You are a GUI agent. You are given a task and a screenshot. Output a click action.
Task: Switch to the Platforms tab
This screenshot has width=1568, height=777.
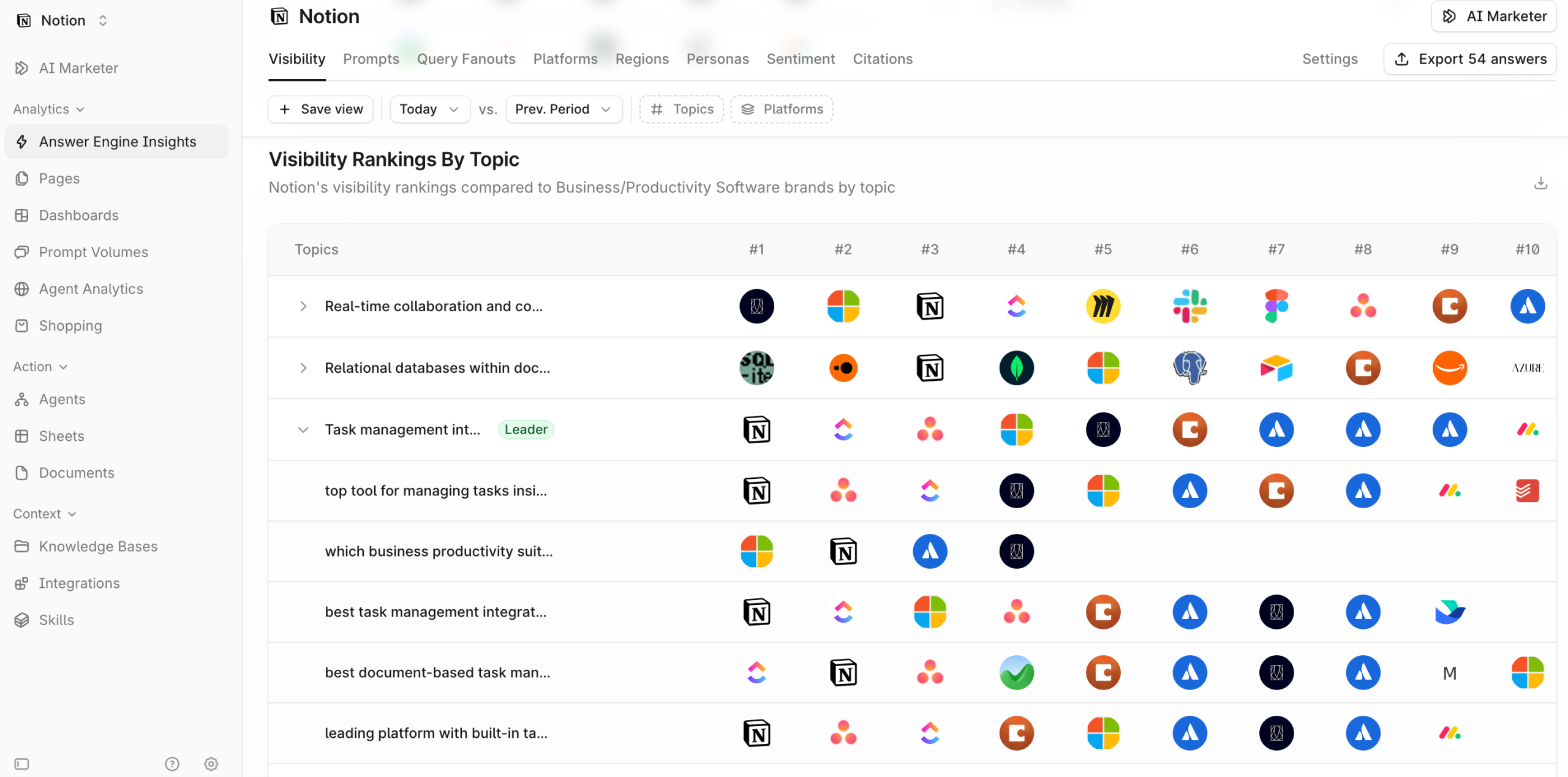tap(565, 59)
